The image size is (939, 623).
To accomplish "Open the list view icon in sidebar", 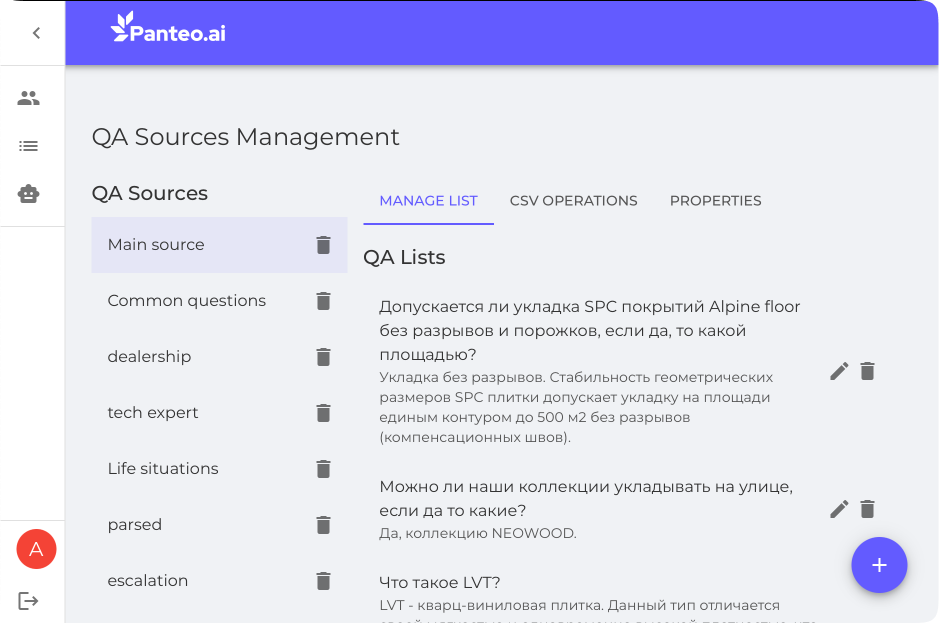I will [x=29, y=146].
